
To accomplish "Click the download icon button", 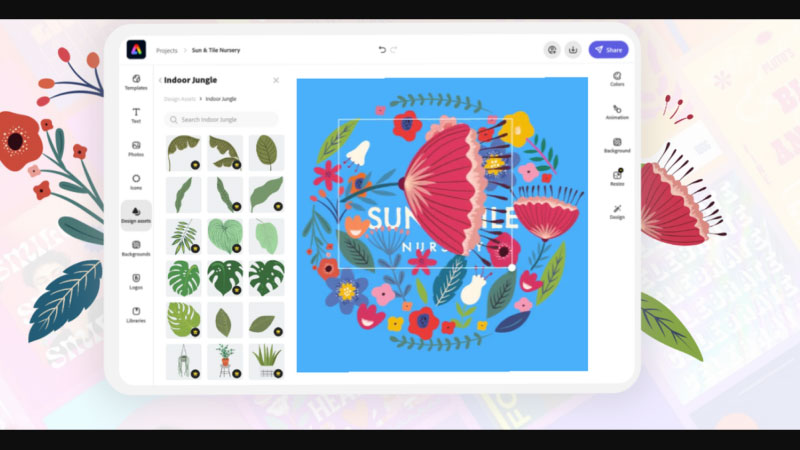I will coord(573,49).
